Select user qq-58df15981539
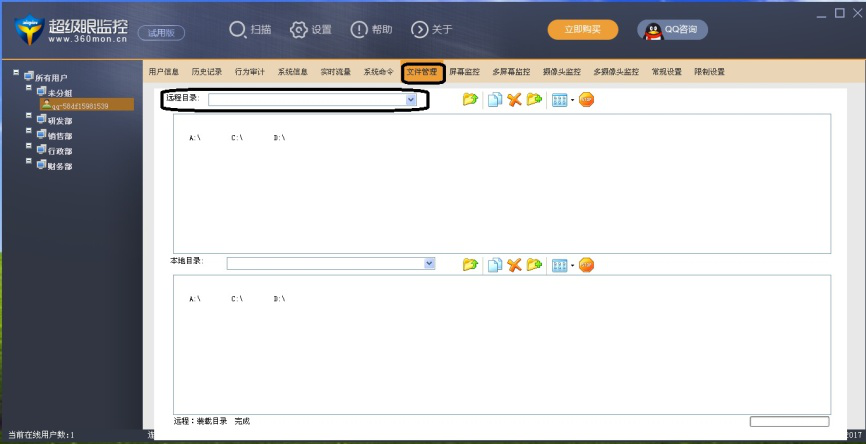The image size is (866, 444). [x=87, y=105]
